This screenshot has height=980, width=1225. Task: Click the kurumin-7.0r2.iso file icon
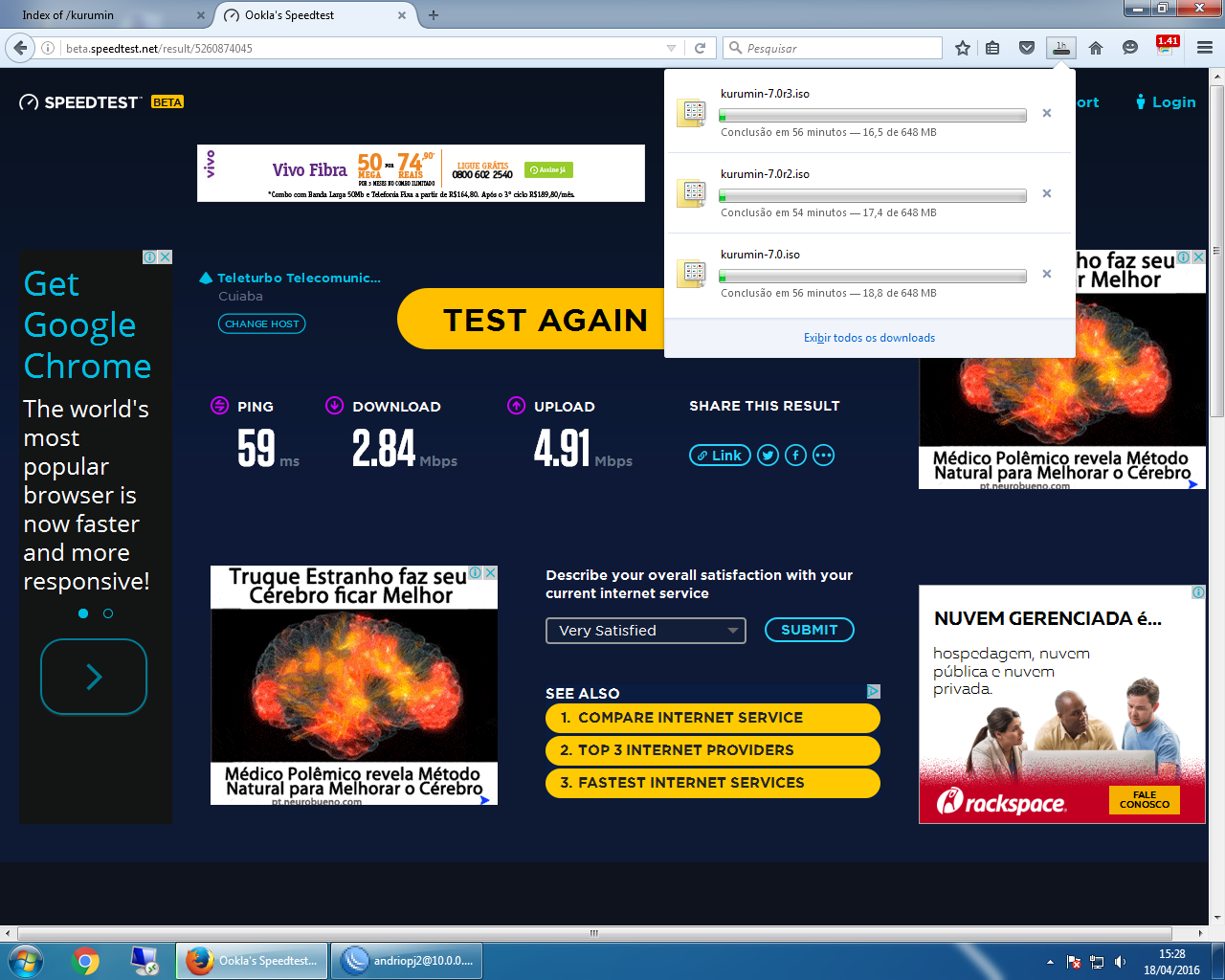pyautogui.click(x=692, y=193)
